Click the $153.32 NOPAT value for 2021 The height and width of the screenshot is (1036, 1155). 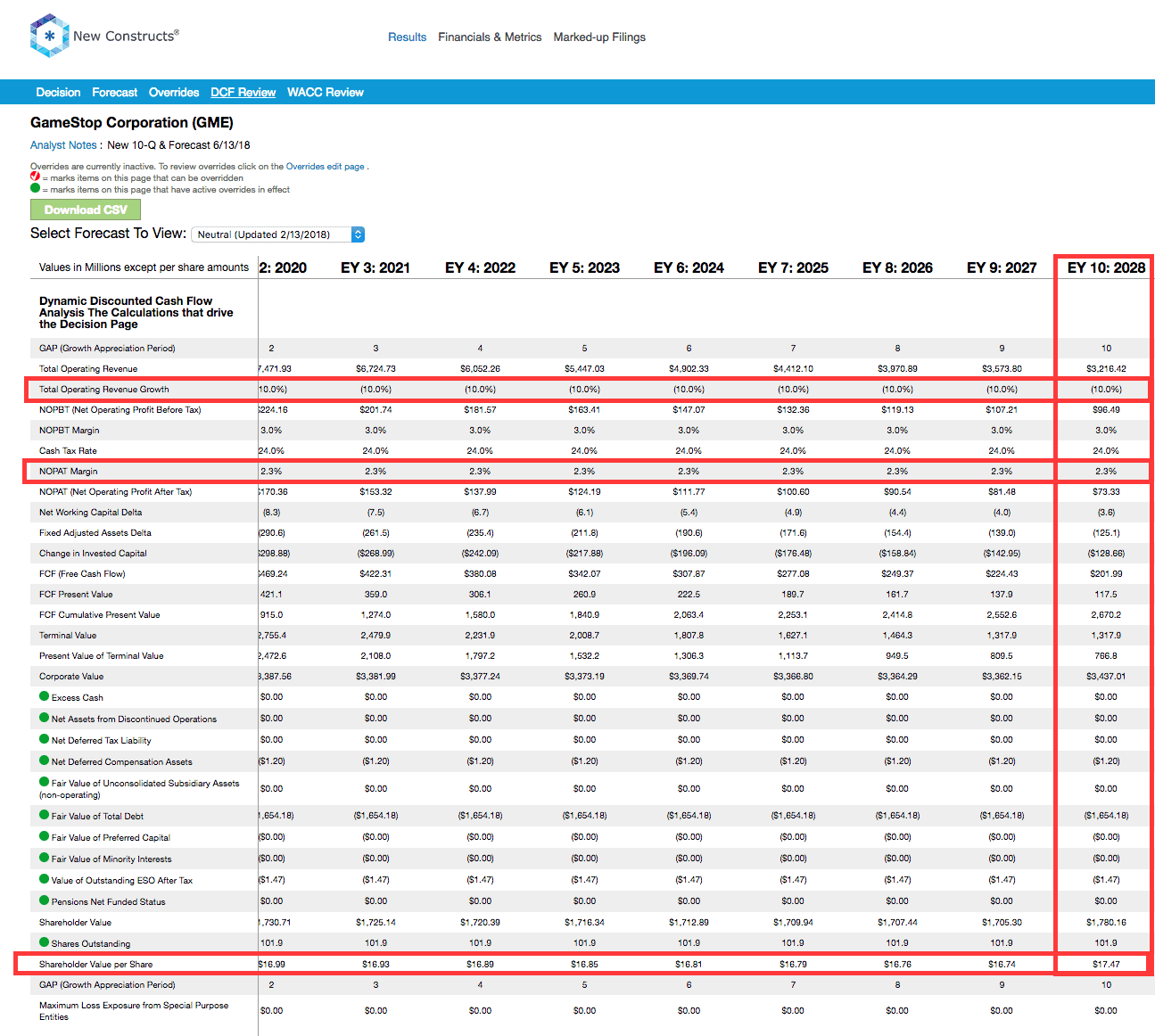click(x=375, y=492)
